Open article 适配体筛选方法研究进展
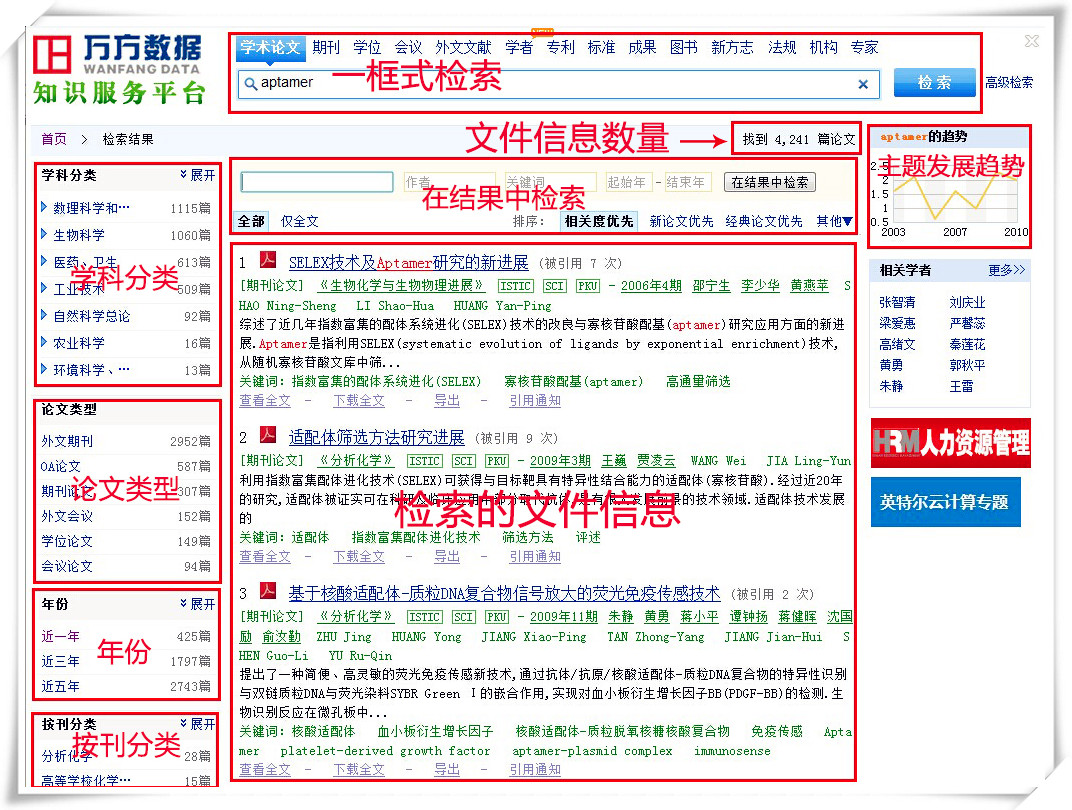 (376, 437)
